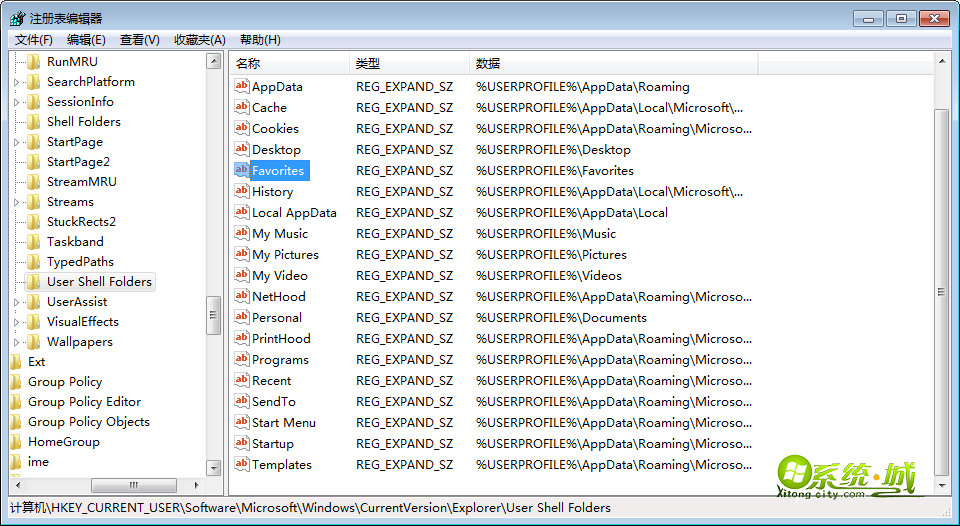Open the 文件(F) menu
The height and width of the screenshot is (526, 960).
click(34, 40)
